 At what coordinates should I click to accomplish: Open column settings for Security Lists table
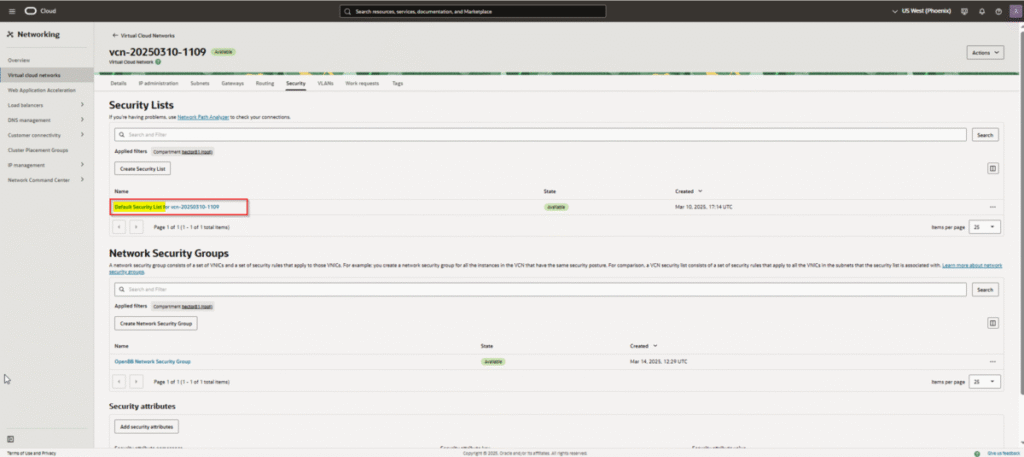pos(993,169)
